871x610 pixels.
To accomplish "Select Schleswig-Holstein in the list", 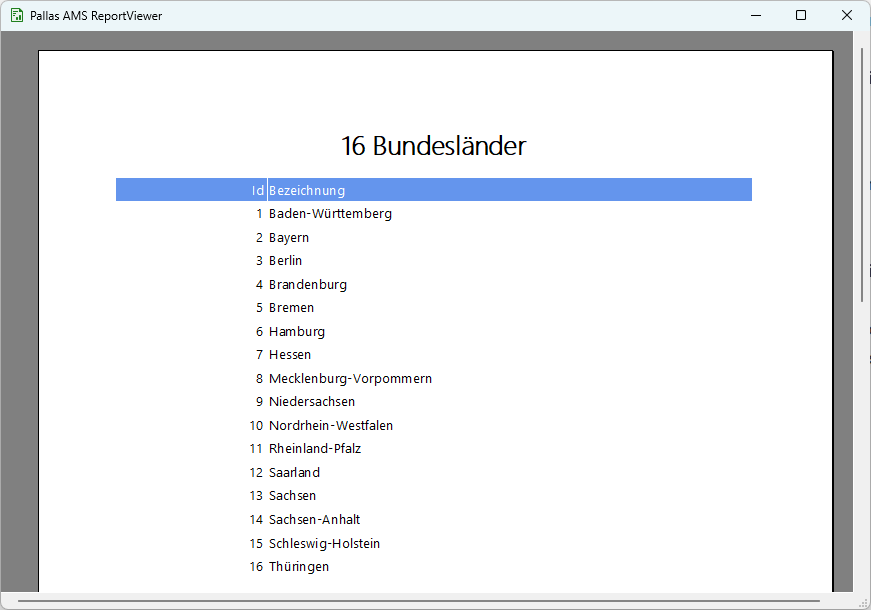I will (x=324, y=544).
